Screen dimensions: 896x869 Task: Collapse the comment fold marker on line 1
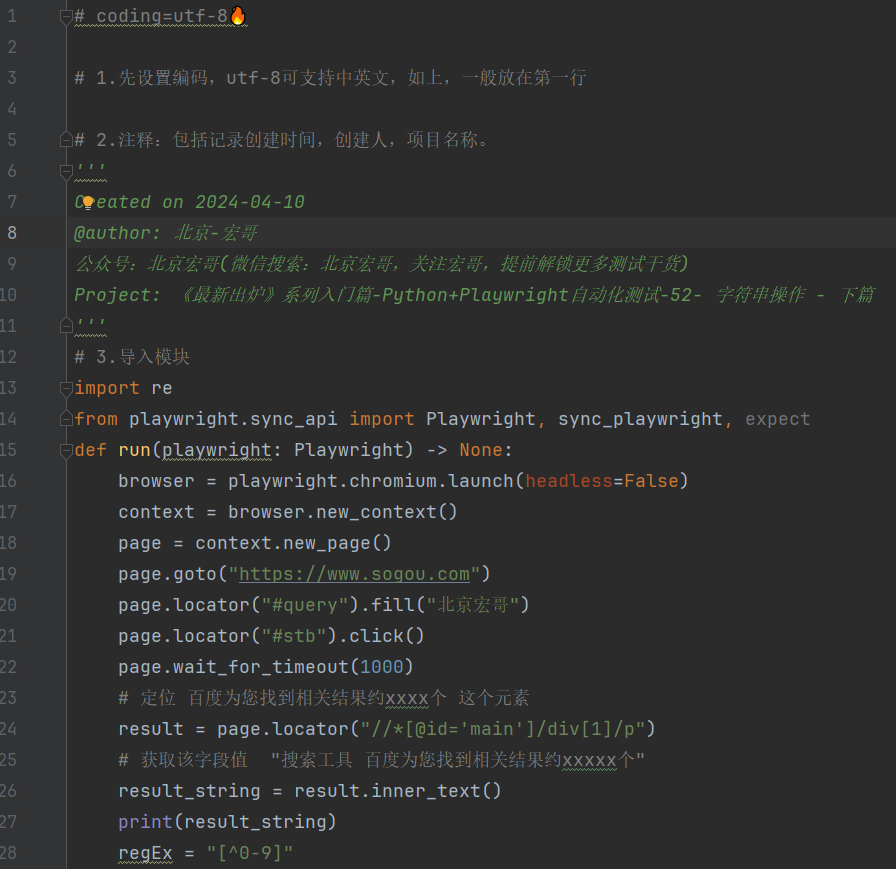[67, 16]
